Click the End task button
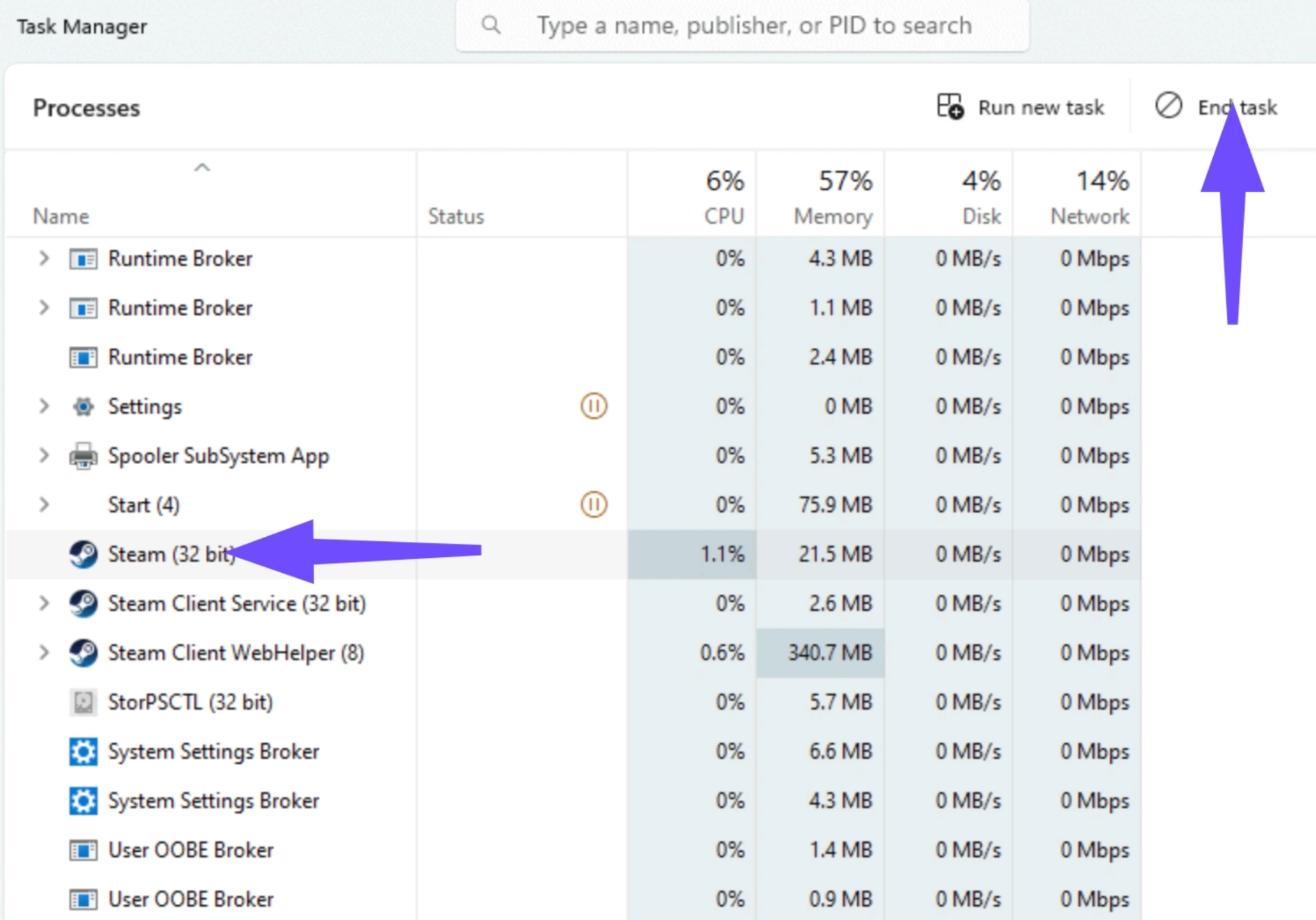The width and height of the screenshot is (1316, 920). pyautogui.click(x=1216, y=107)
